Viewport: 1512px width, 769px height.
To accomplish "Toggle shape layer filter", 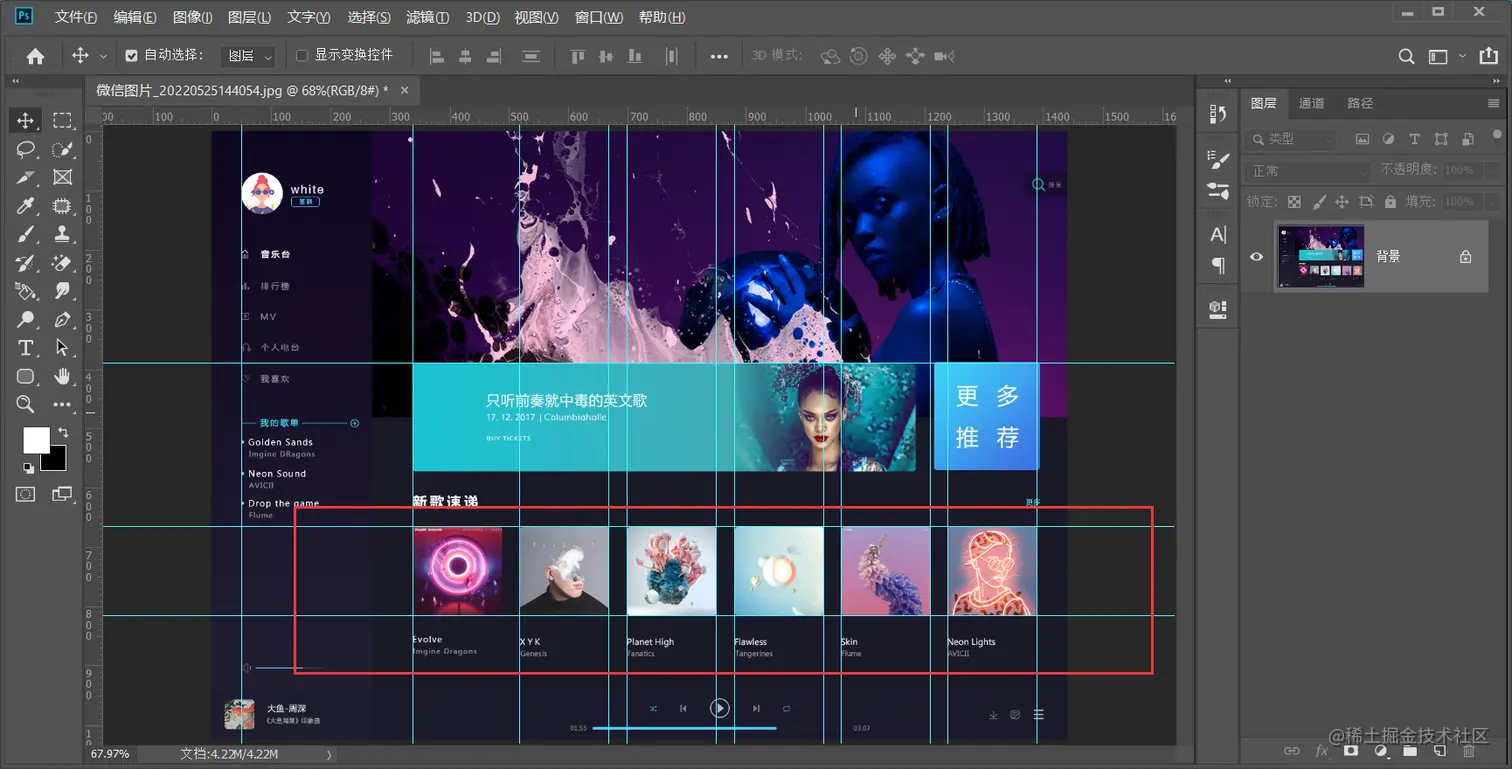I will point(1441,139).
